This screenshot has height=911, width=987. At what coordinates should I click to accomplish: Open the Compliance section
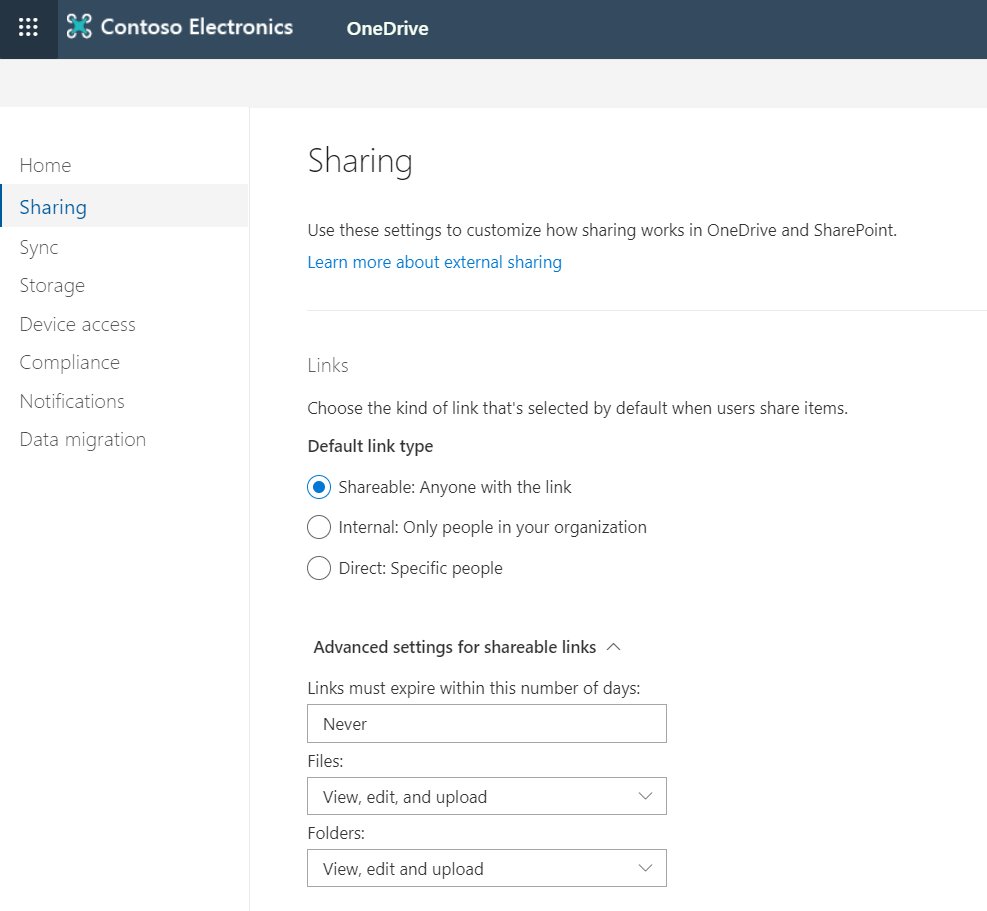click(69, 362)
